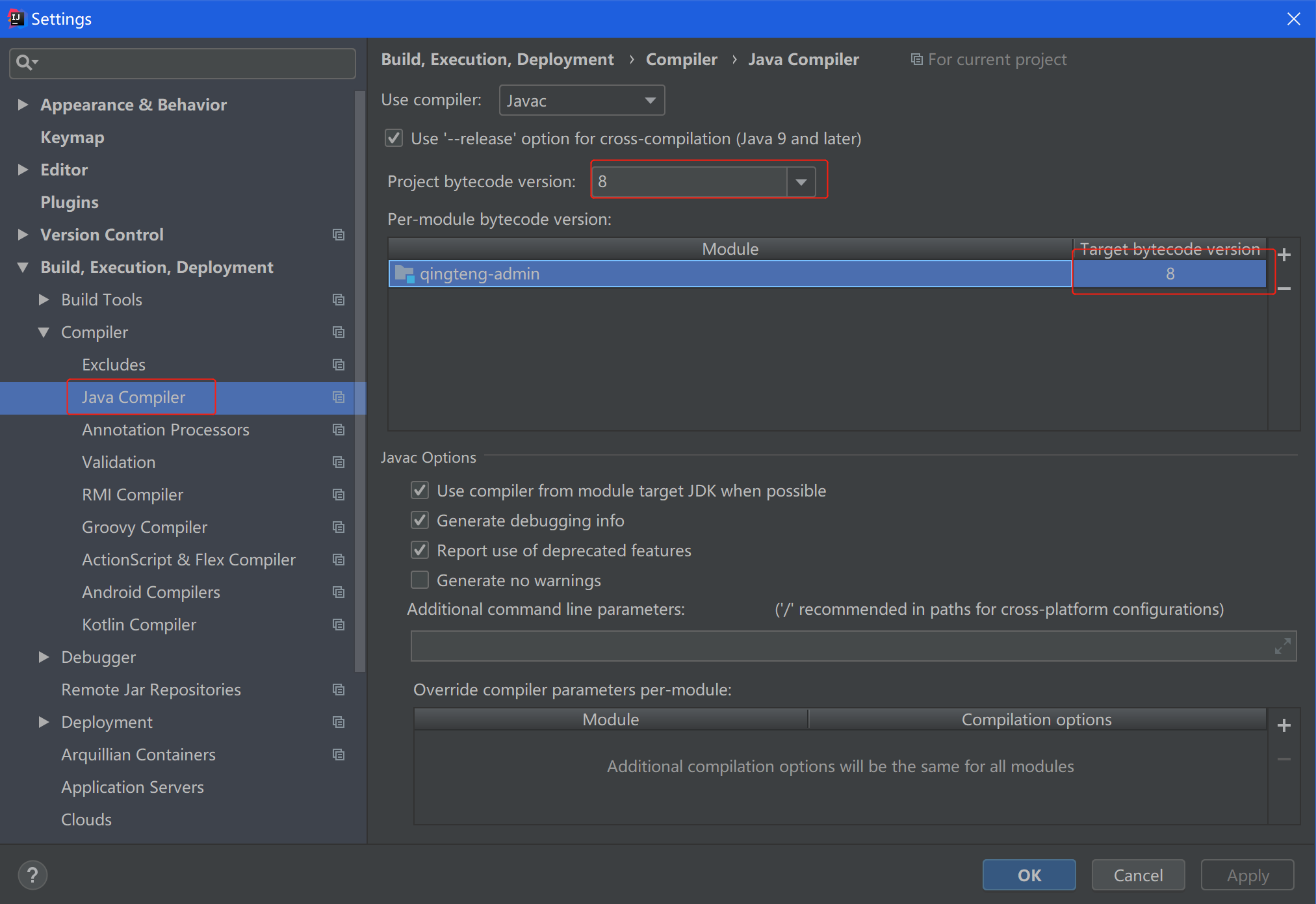The image size is (1316, 904).
Task: Add per-module bytecode version with plus icon
Action: [1284, 255]
